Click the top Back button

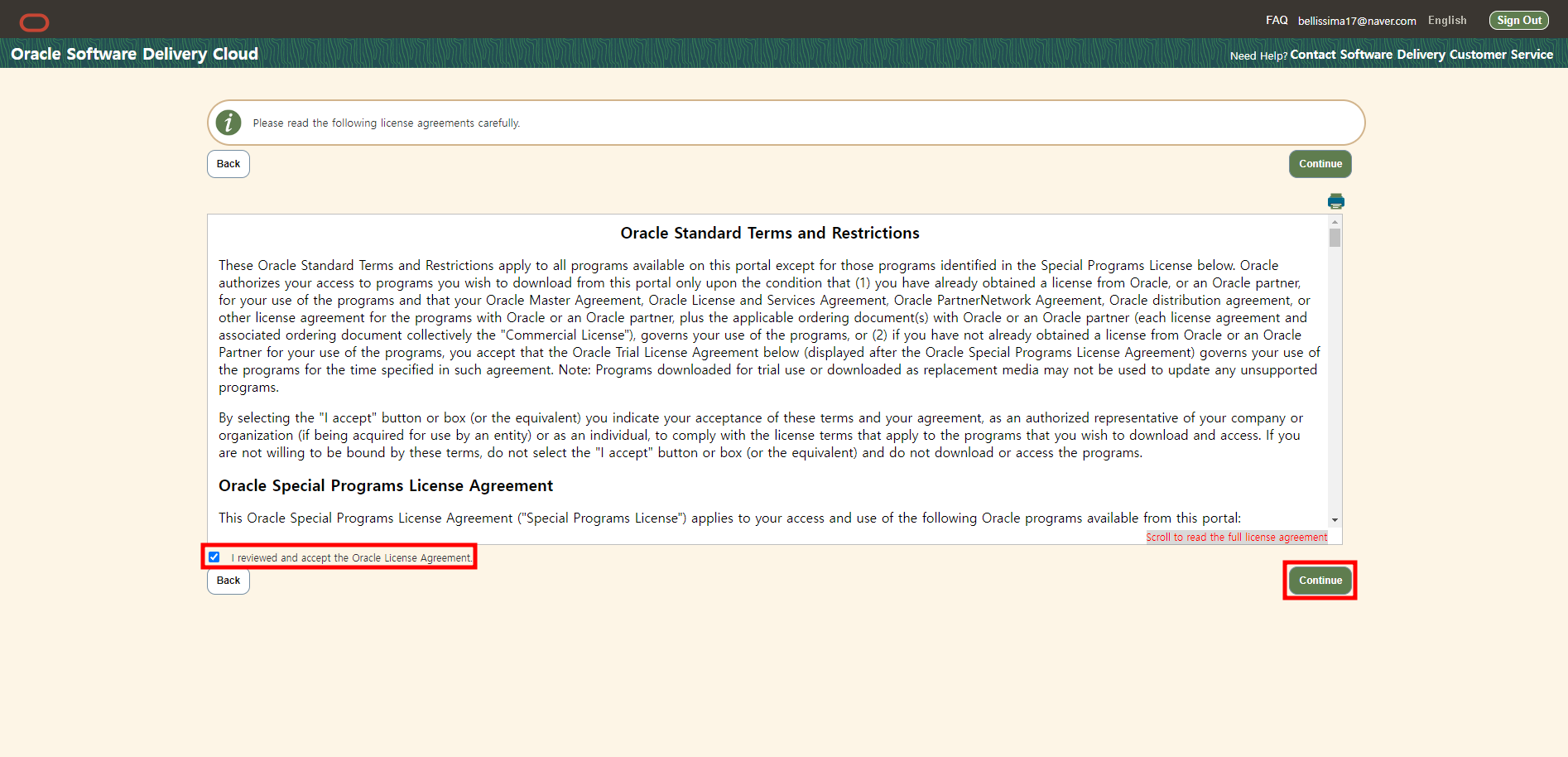[228, 164]
